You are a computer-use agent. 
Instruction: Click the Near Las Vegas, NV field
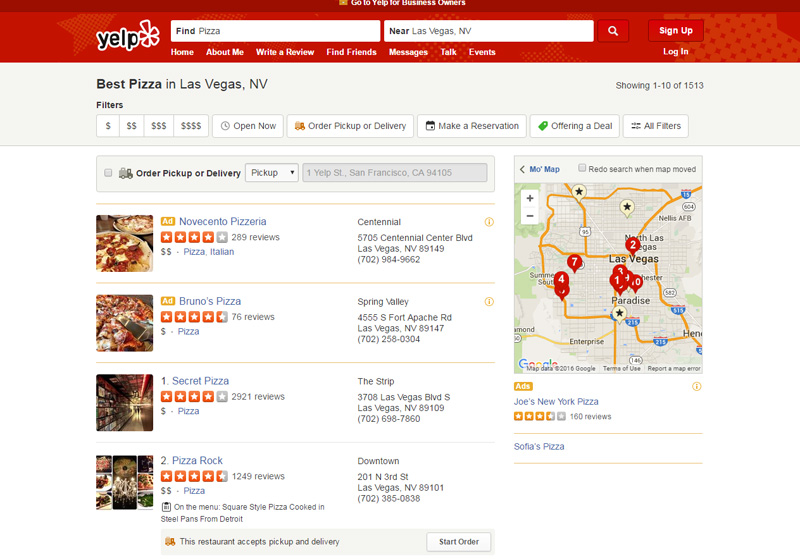pyautogui.click(x=489, y=31)
